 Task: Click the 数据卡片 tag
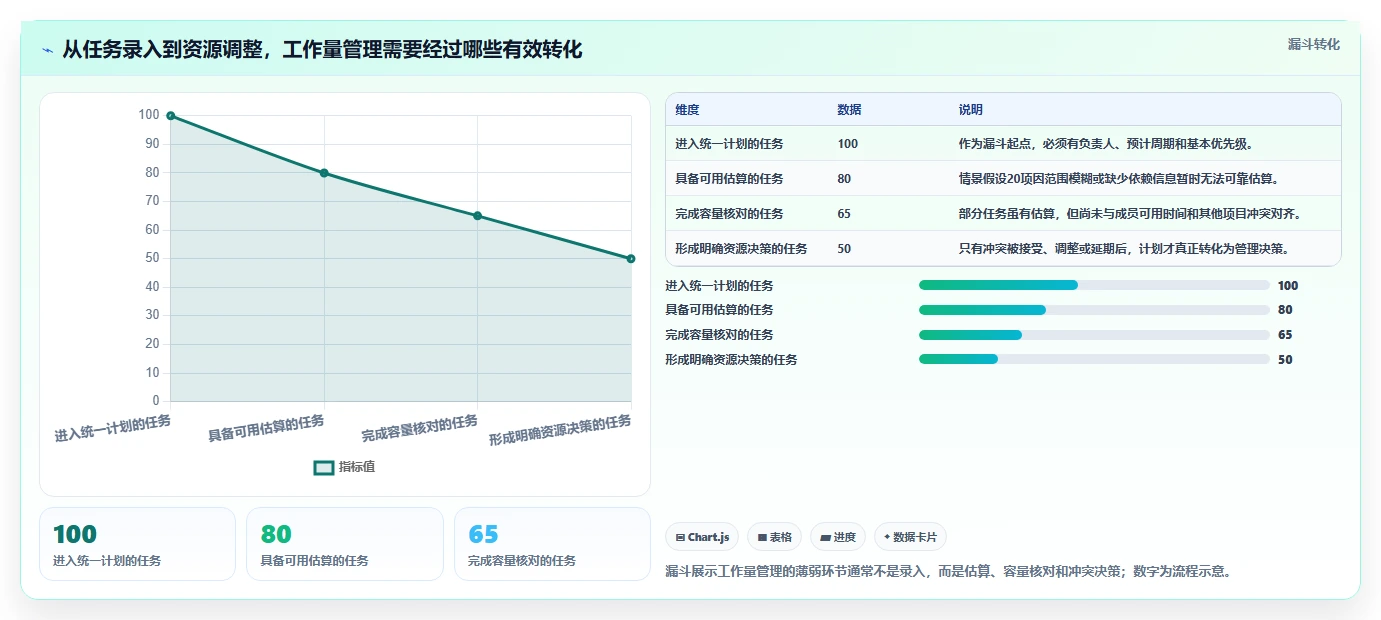tap(911, 537)
